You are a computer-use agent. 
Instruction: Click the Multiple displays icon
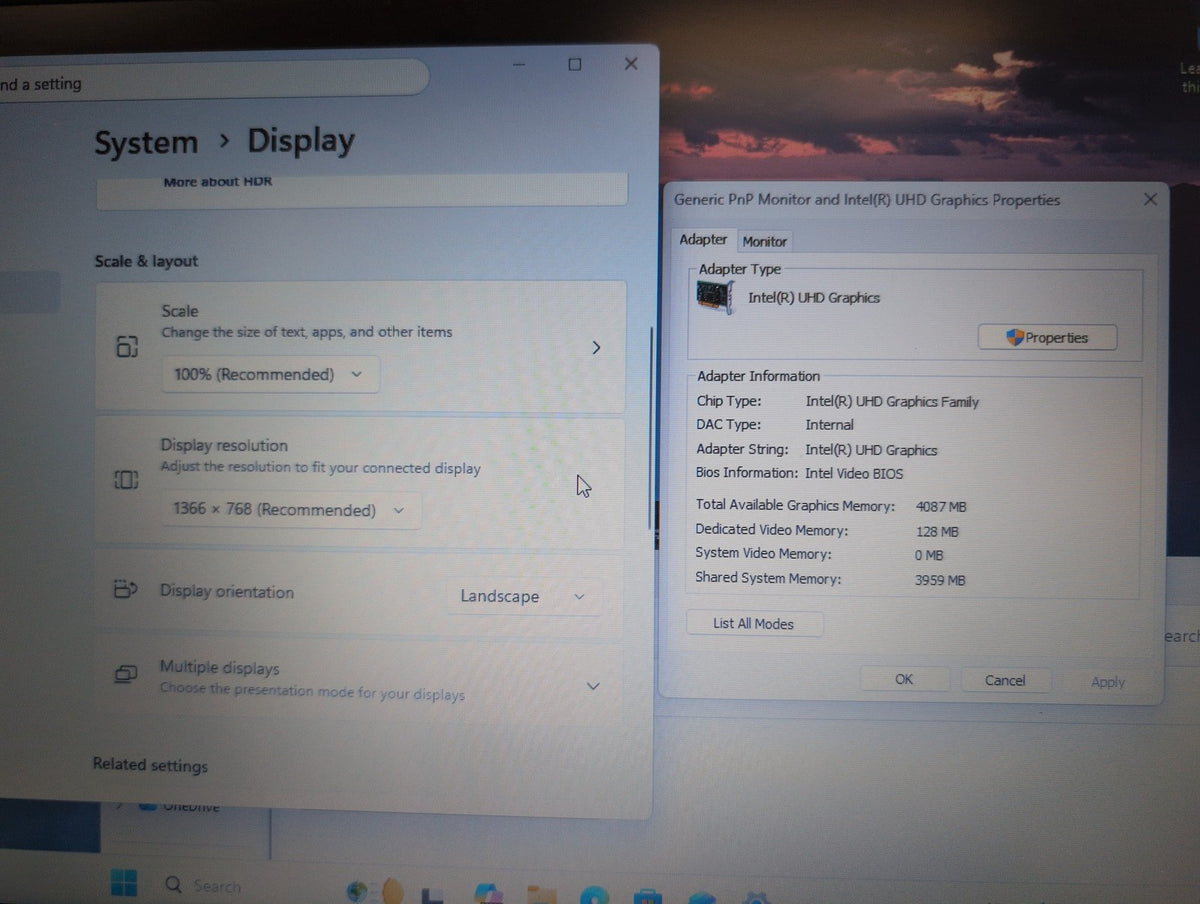125,673
